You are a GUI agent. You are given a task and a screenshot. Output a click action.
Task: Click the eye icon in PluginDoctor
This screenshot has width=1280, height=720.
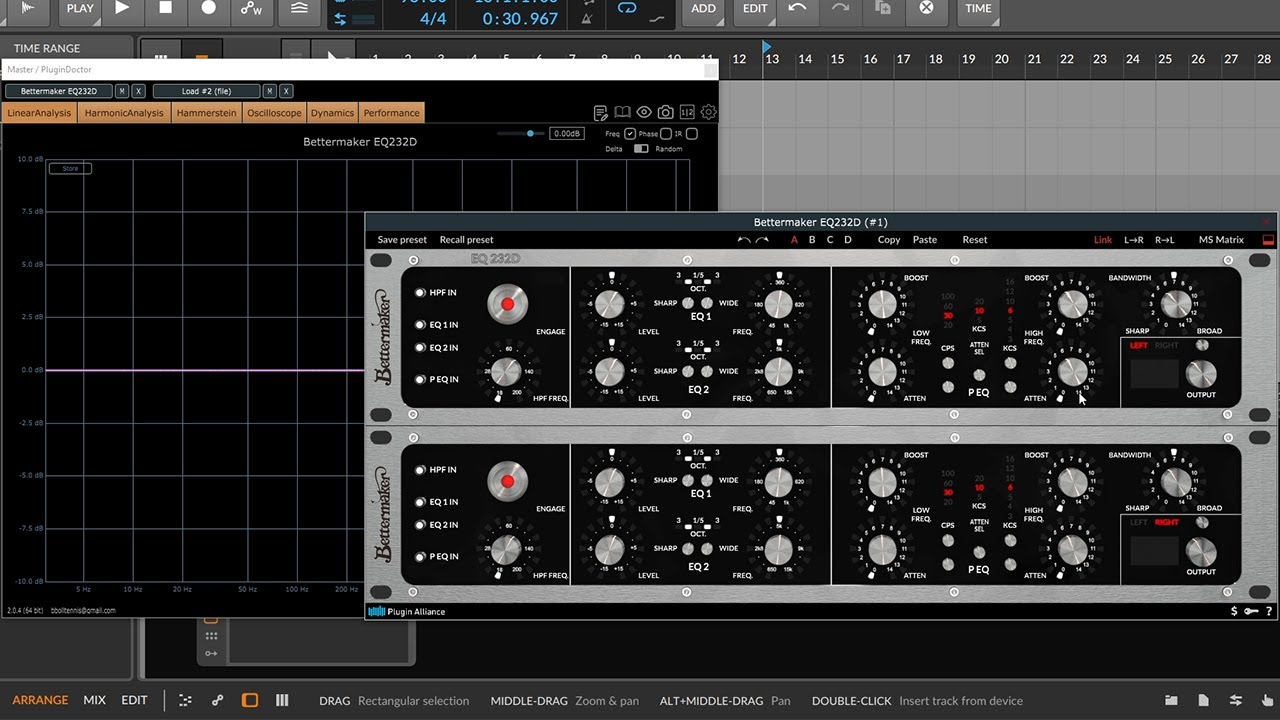pyautogui.click(x=644, y=112)
